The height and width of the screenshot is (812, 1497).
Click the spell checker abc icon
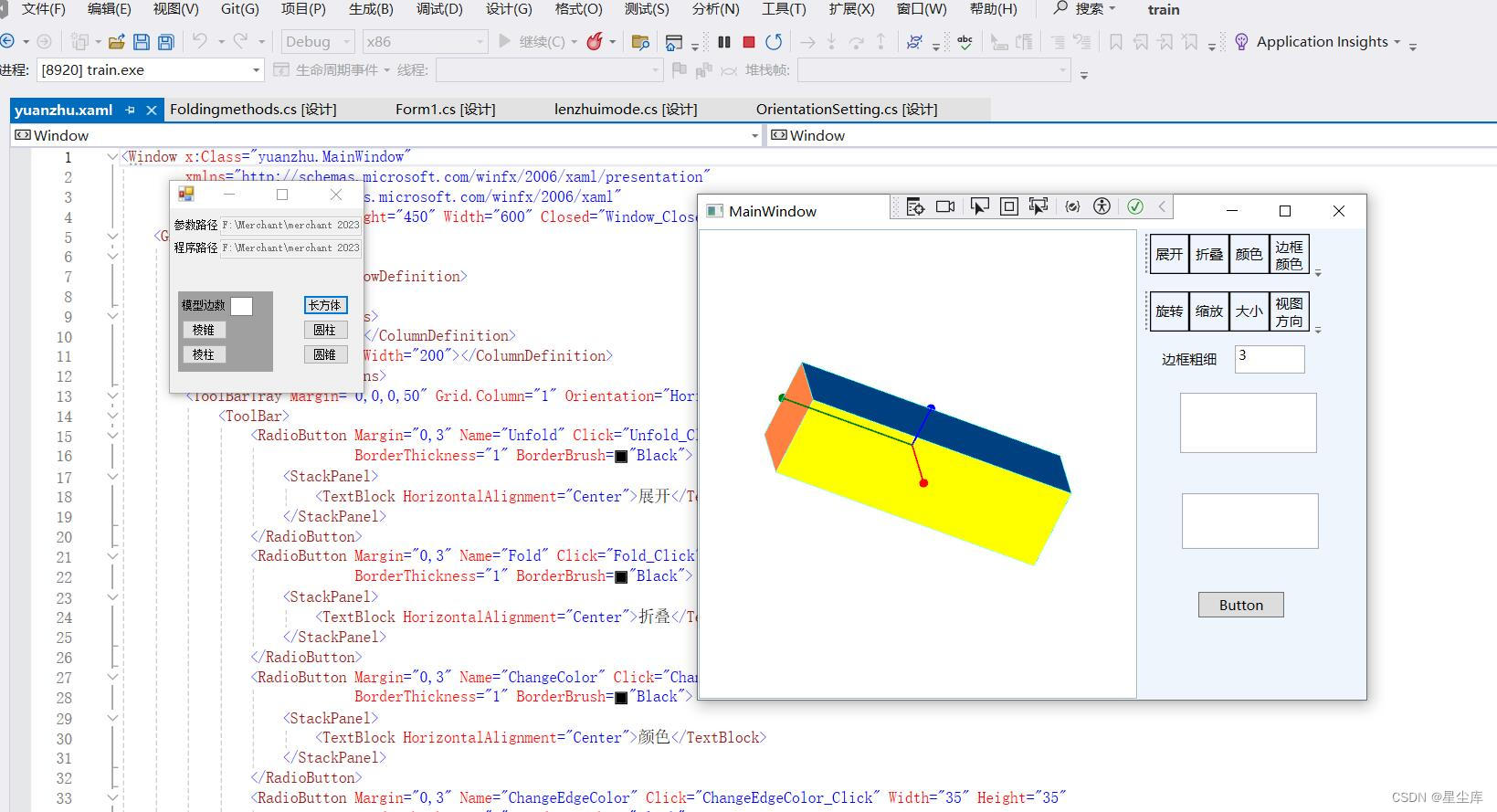(965, 42)
